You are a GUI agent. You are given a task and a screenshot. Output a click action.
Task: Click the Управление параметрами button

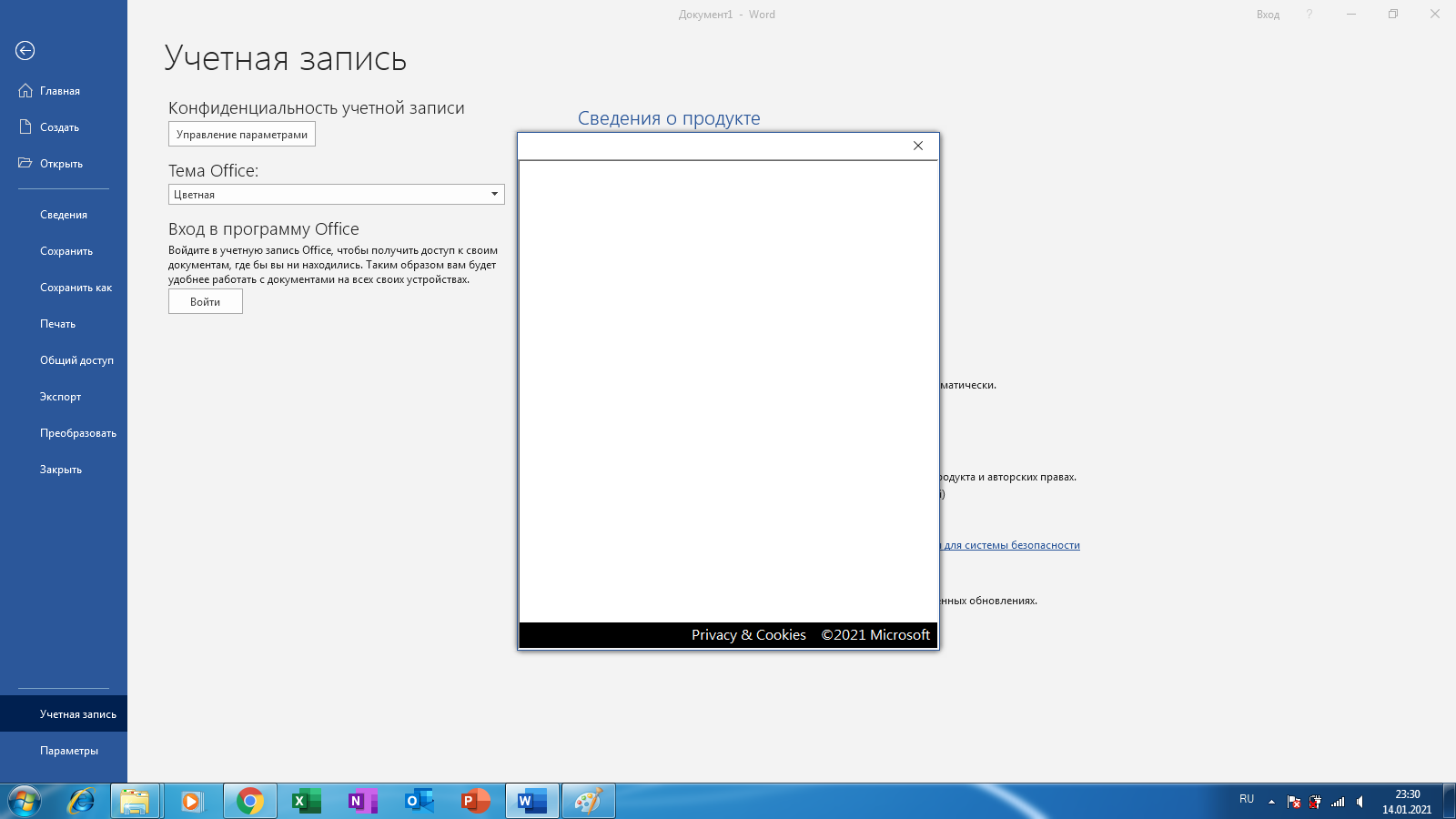tap(242, 135)
